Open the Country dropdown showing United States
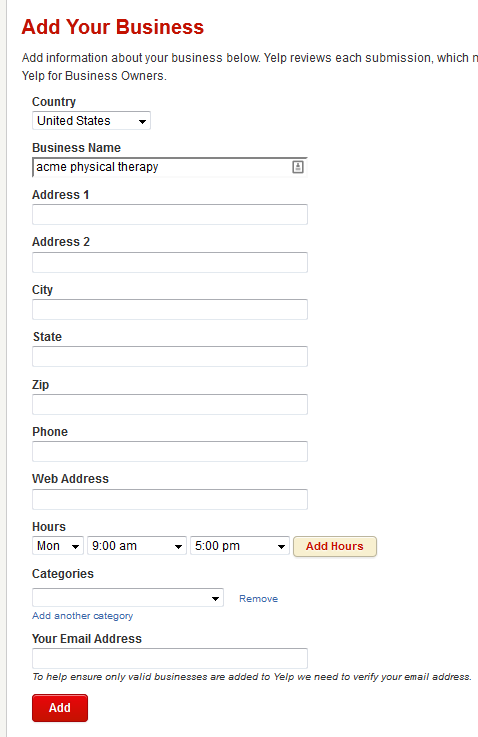The width and height of the screenshot is (478, 737). (x=91, y=121)
